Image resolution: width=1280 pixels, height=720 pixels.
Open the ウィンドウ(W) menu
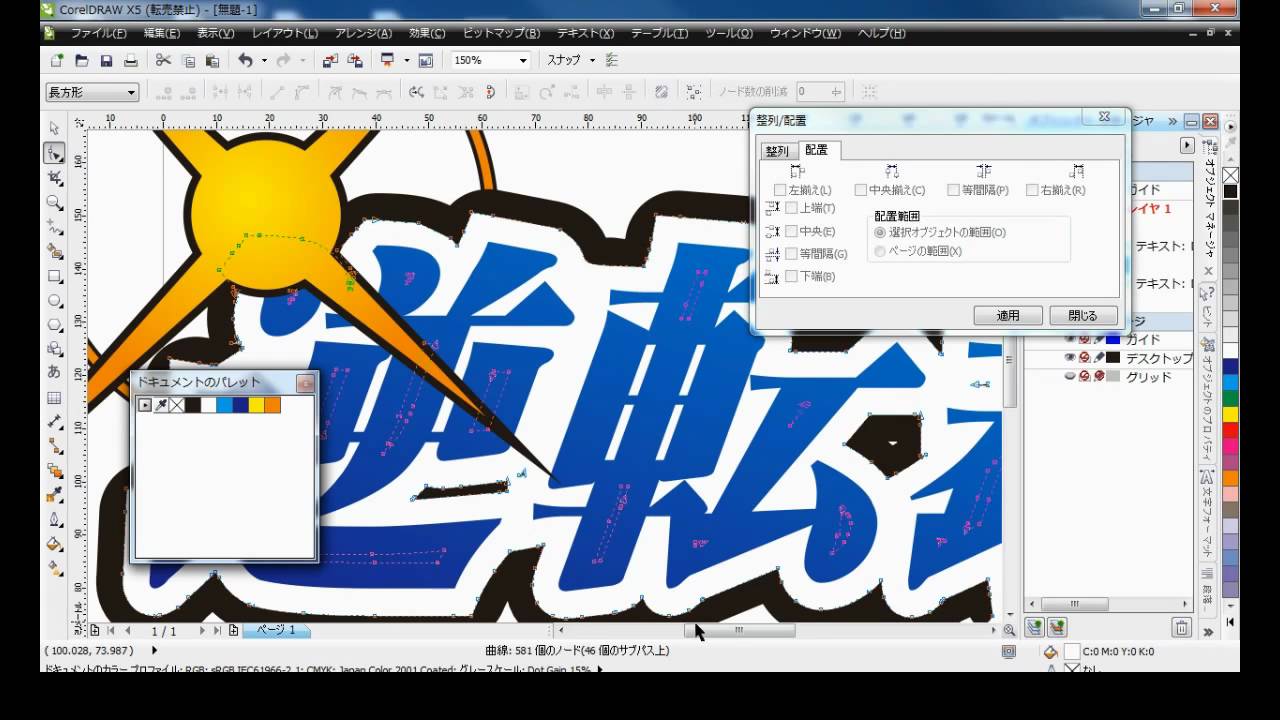(805, 33)
